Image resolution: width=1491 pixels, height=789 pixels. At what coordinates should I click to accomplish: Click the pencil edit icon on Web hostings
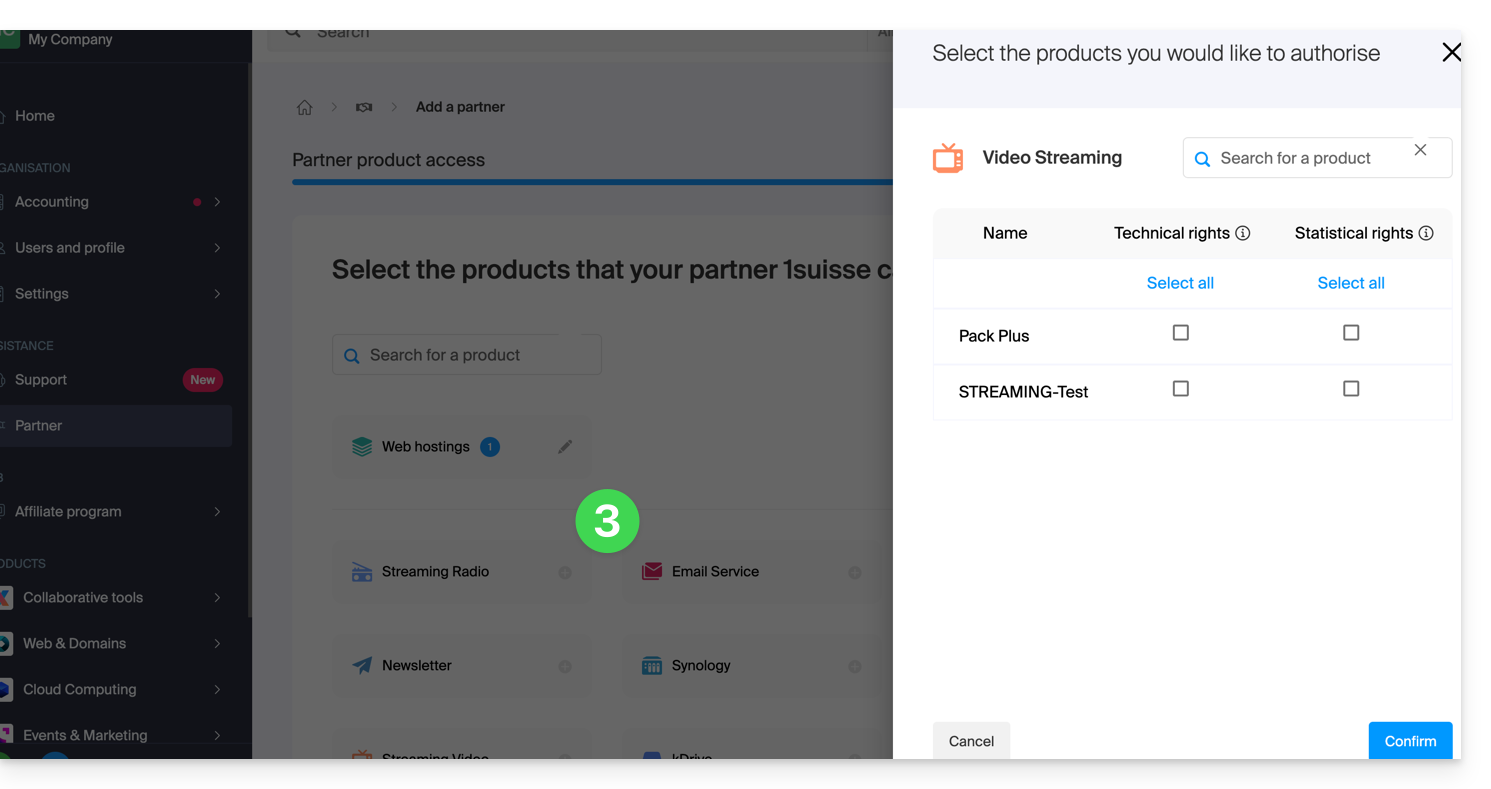(565, 447)
